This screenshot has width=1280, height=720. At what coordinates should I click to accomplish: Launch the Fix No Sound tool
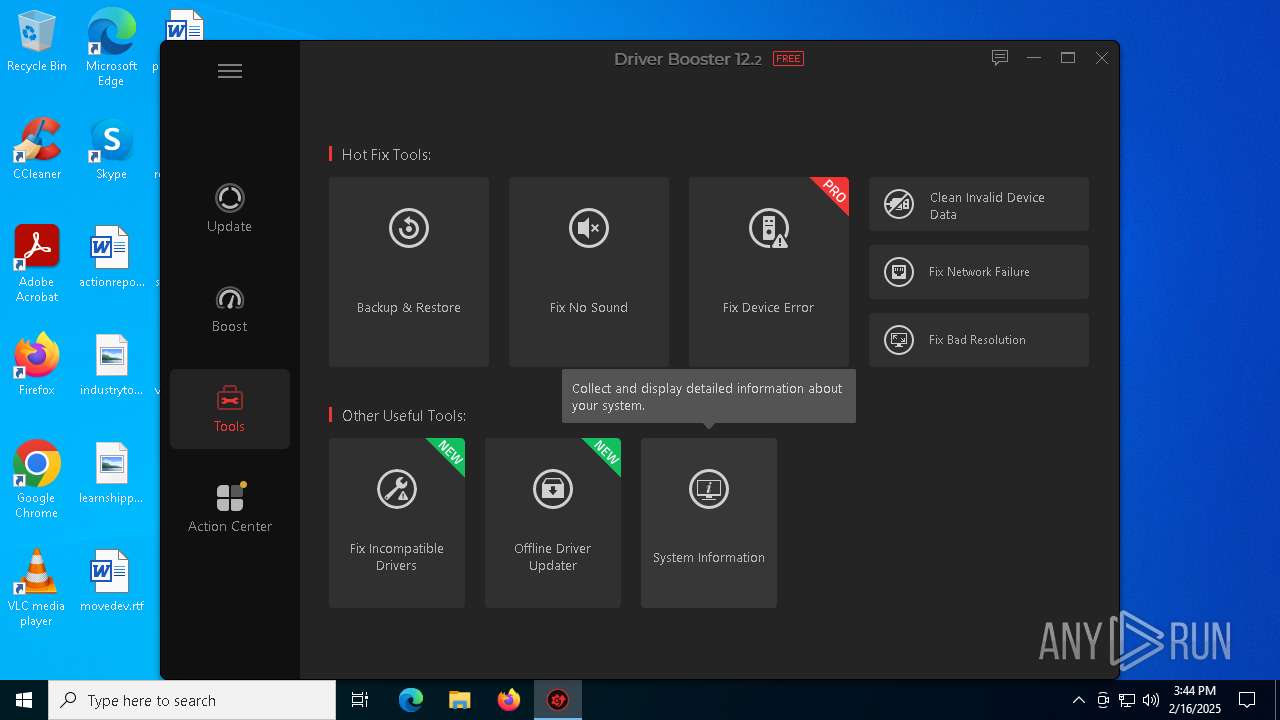click(x=589, y=272)
